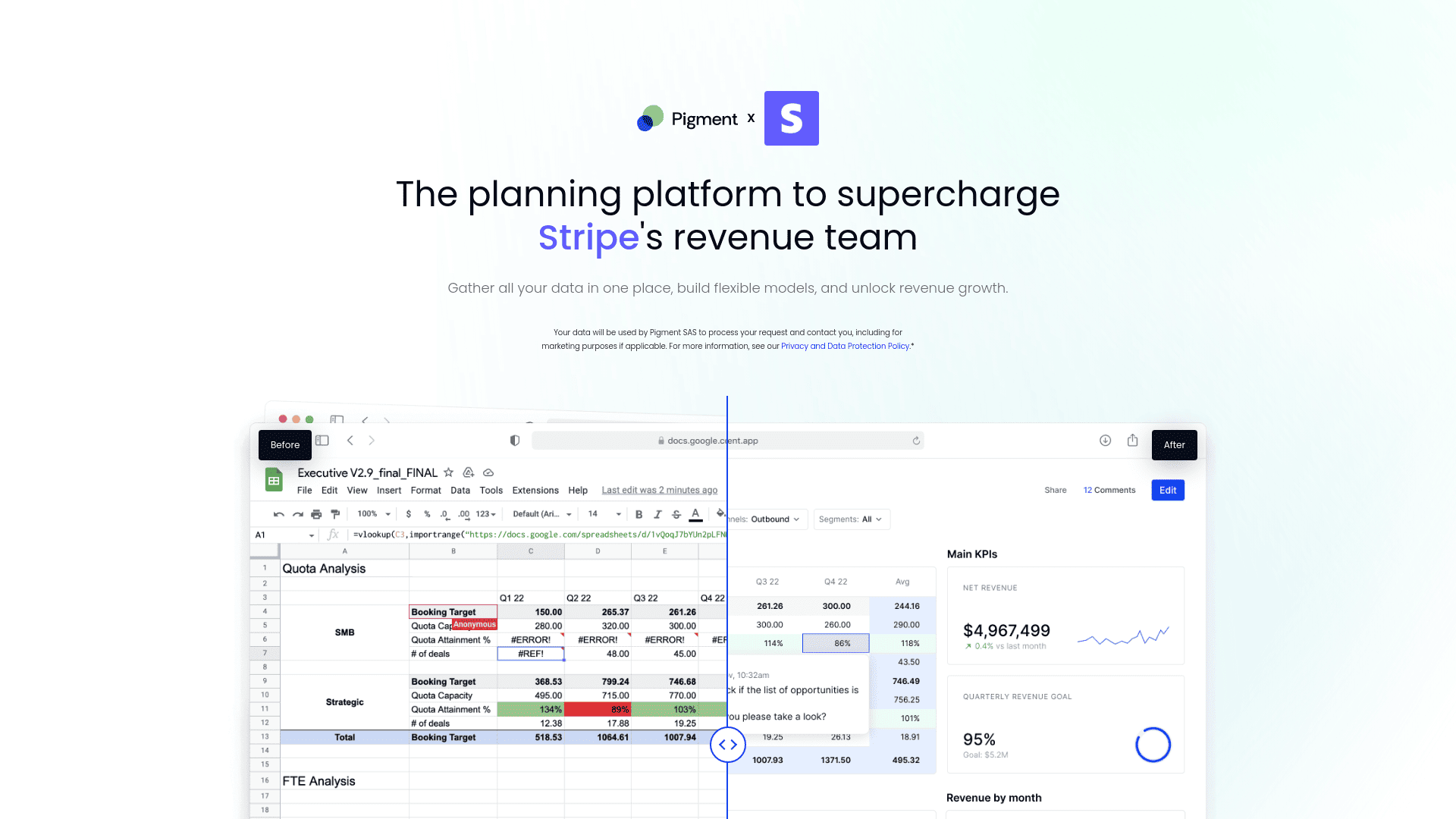This screenshot has width=1456, height=819.
Task: Go back with the browser back arrow
Action: [350, 441]
